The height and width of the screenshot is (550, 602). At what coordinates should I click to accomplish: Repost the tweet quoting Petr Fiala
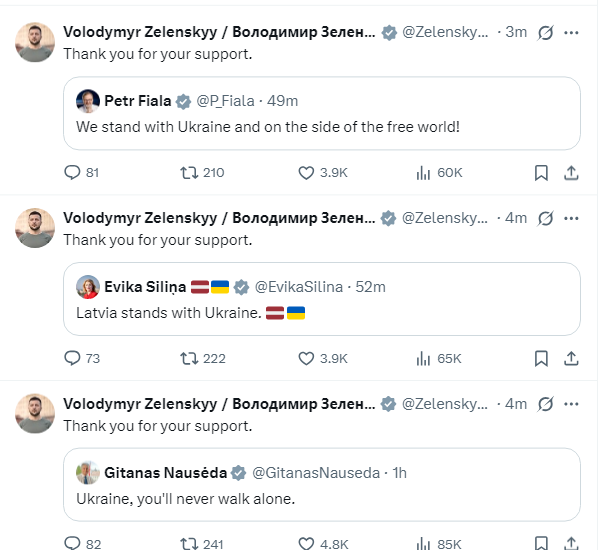pos(202,173)
